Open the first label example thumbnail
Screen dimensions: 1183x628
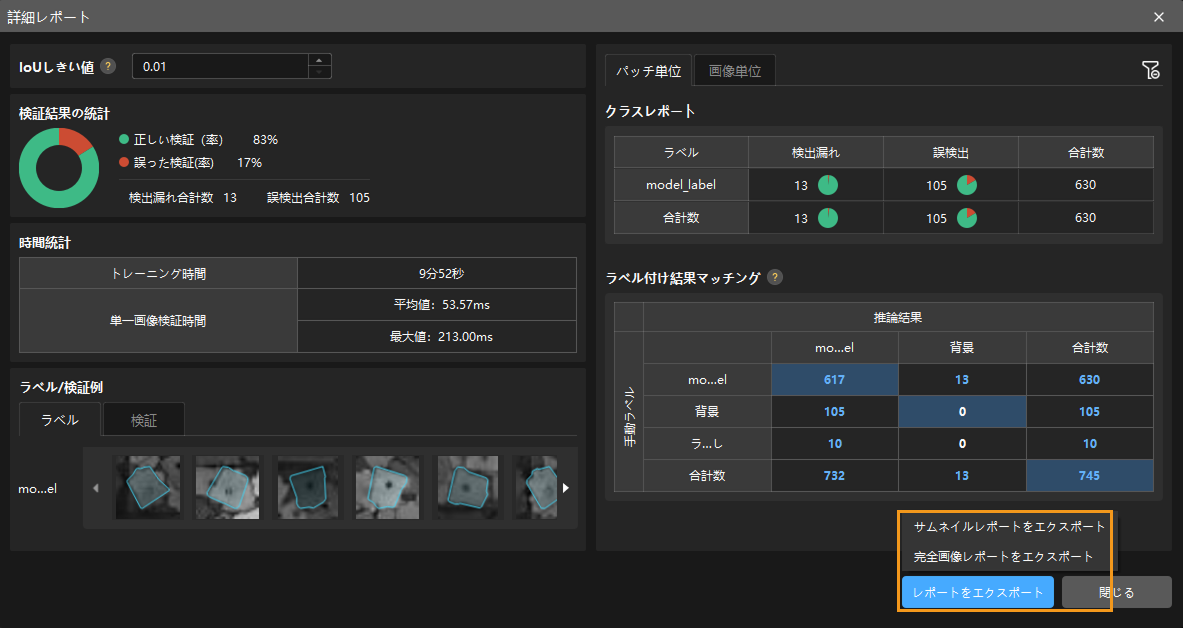click(x=147, y=487)
